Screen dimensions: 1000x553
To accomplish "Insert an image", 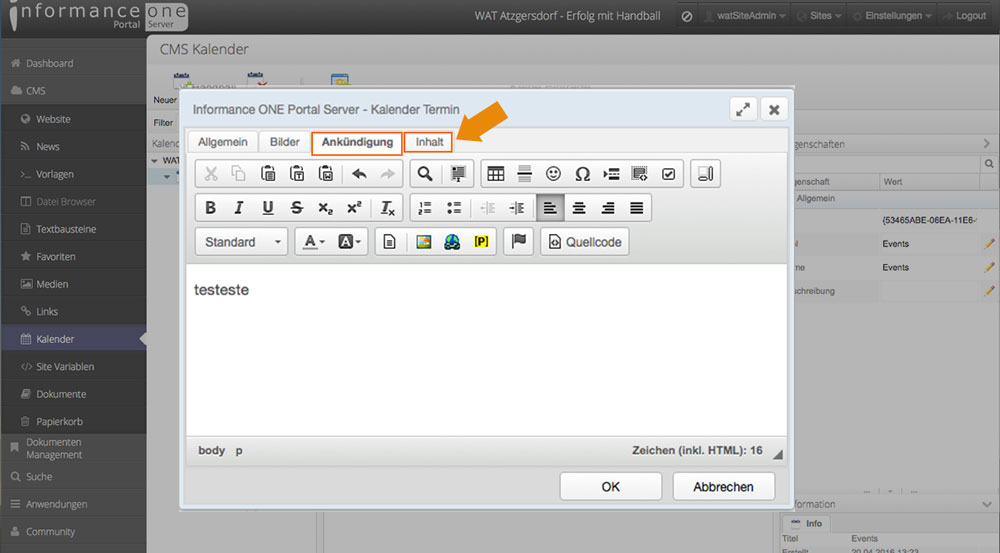I will (x=423, y=242).
